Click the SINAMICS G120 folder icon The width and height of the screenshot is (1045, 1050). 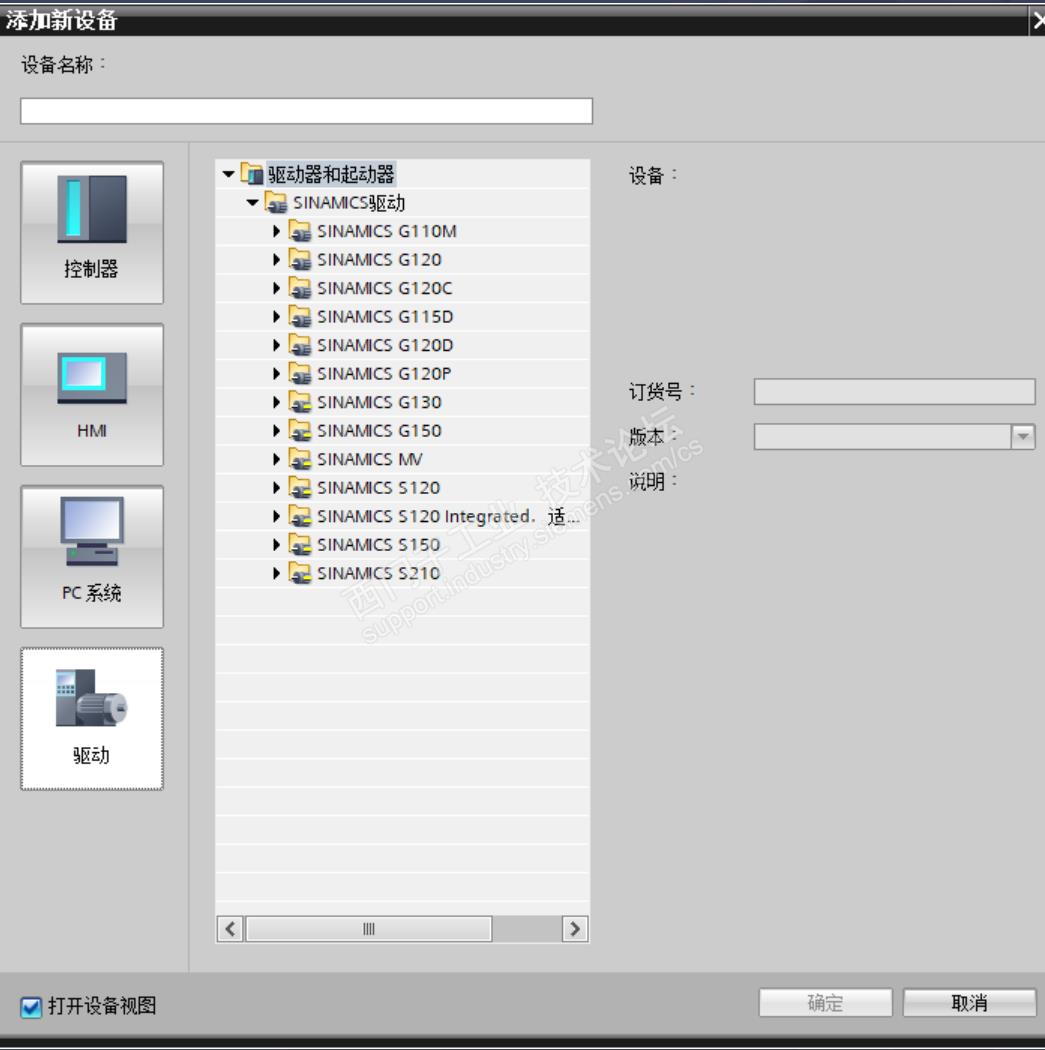(x=300, y=259)
